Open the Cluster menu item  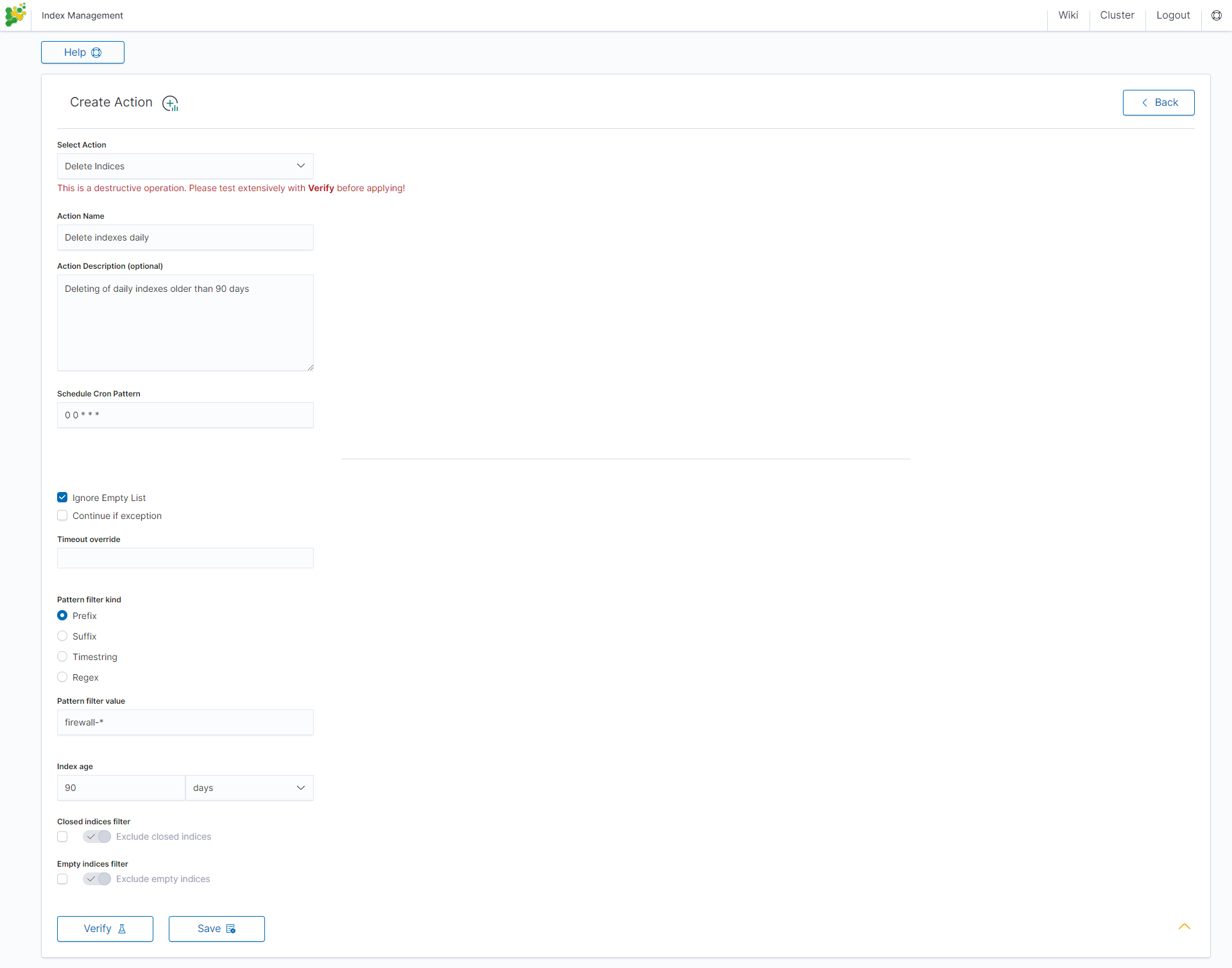coord(1116,15)
